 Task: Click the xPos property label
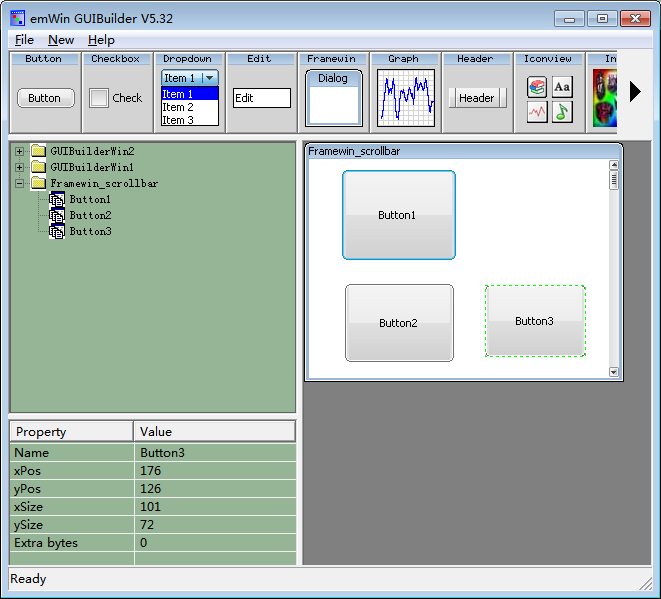(x=27, y=471)
